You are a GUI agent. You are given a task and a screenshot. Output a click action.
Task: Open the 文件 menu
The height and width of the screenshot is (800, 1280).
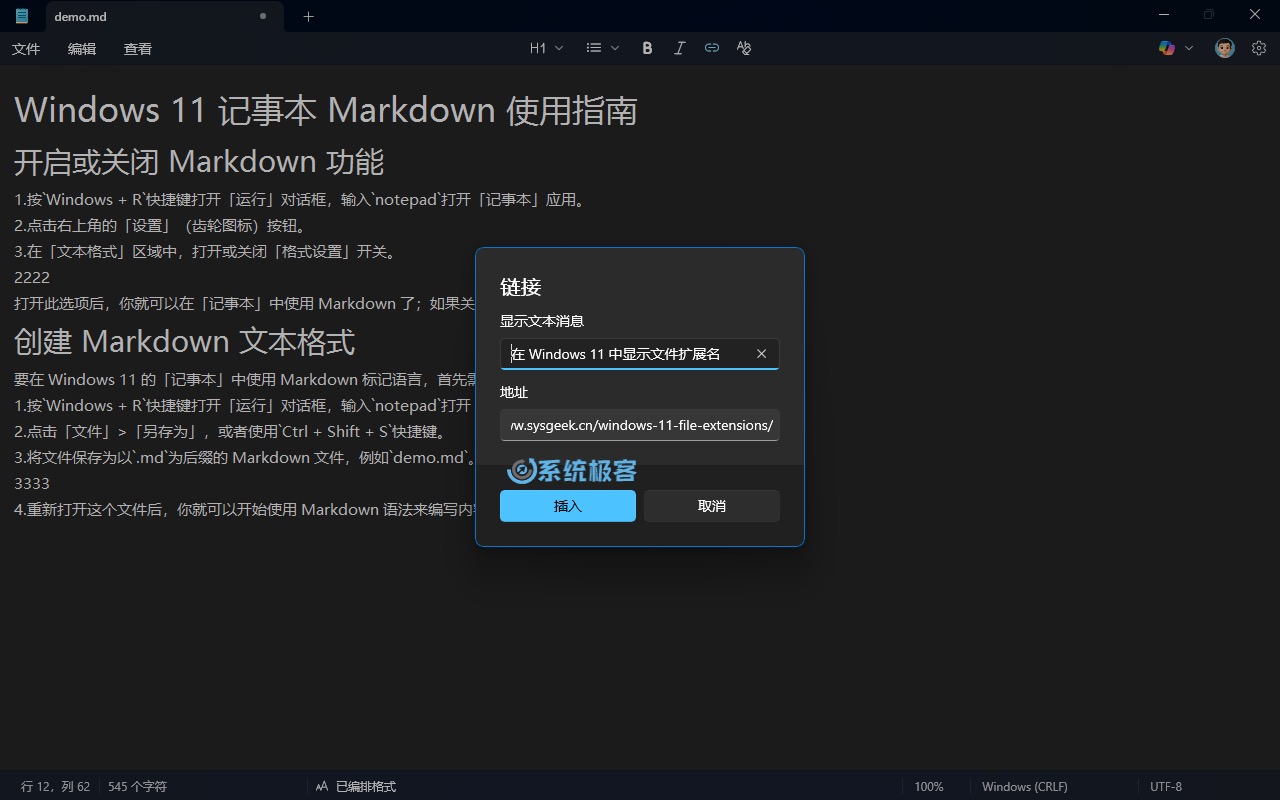click(26, 48)
